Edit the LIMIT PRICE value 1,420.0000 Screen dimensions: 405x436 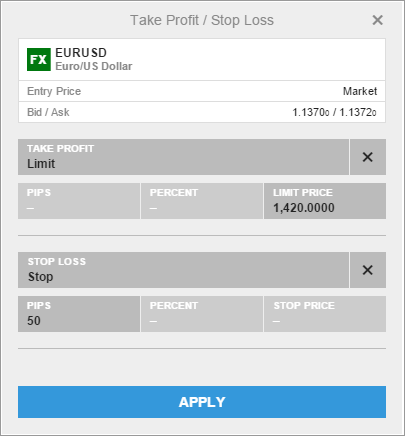(325, 201)
